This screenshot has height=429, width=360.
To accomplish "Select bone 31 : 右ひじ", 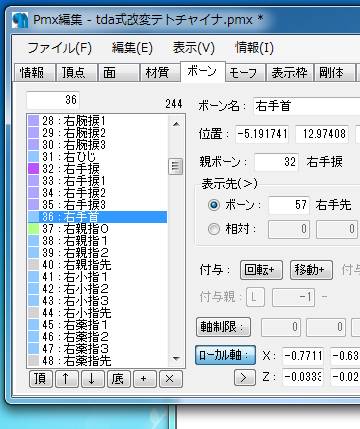I will [x=97, y=157].
